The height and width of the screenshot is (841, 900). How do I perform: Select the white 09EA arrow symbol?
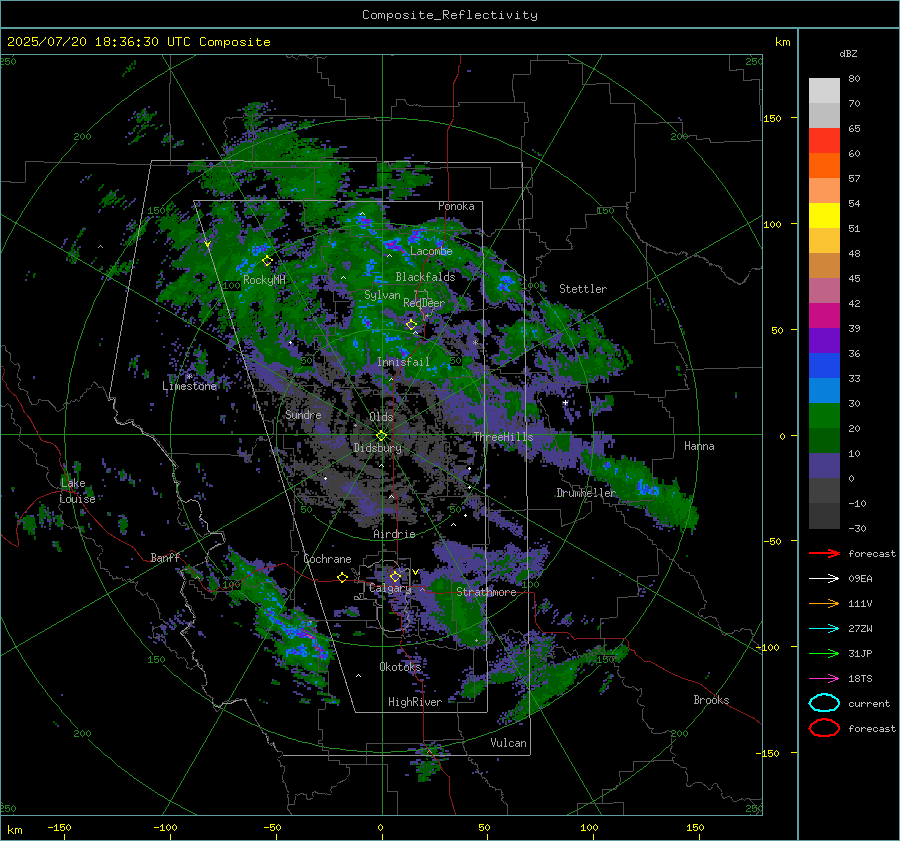pyautogui.click(x=824, y=579)
